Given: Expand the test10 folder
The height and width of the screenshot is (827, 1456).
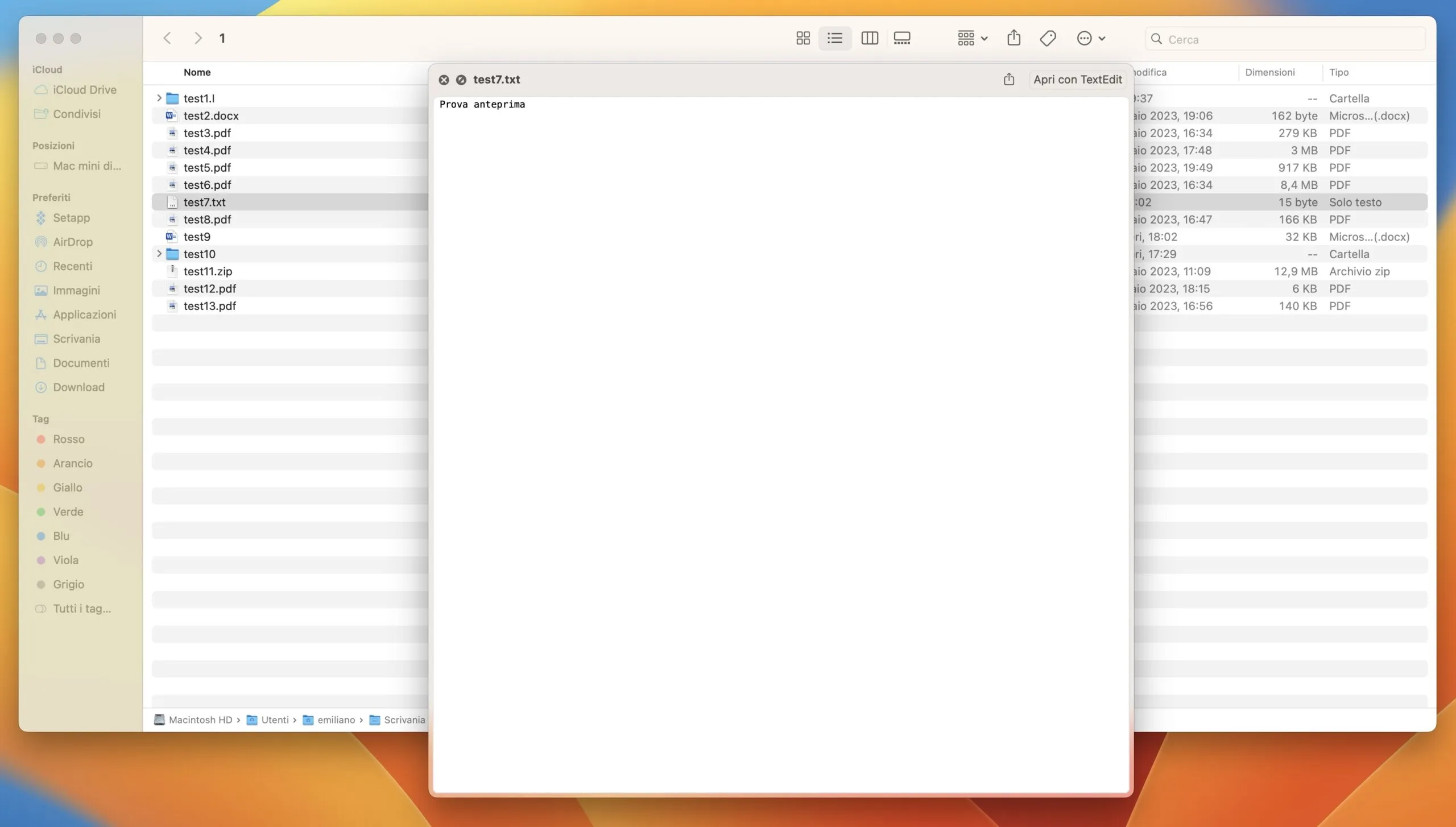Looking at the screenshot, I should (x=159, y=254).
